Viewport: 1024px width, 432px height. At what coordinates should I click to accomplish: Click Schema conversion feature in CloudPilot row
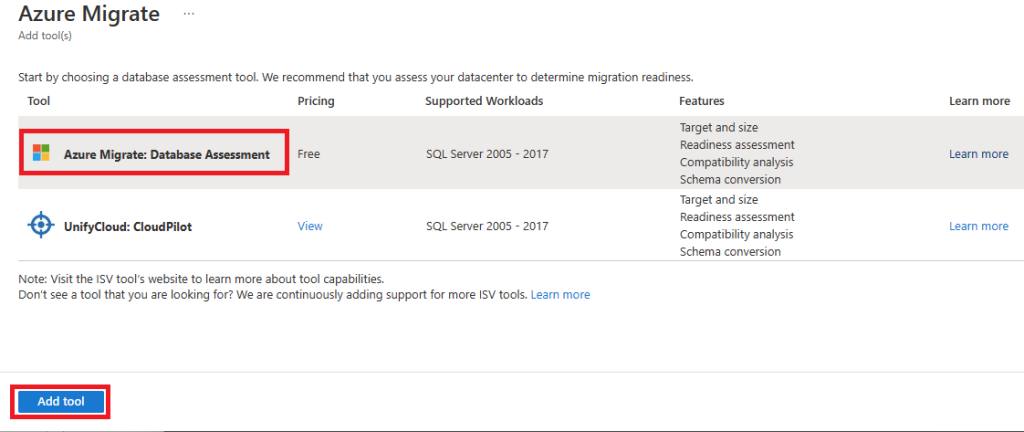[x=730, y=251]
